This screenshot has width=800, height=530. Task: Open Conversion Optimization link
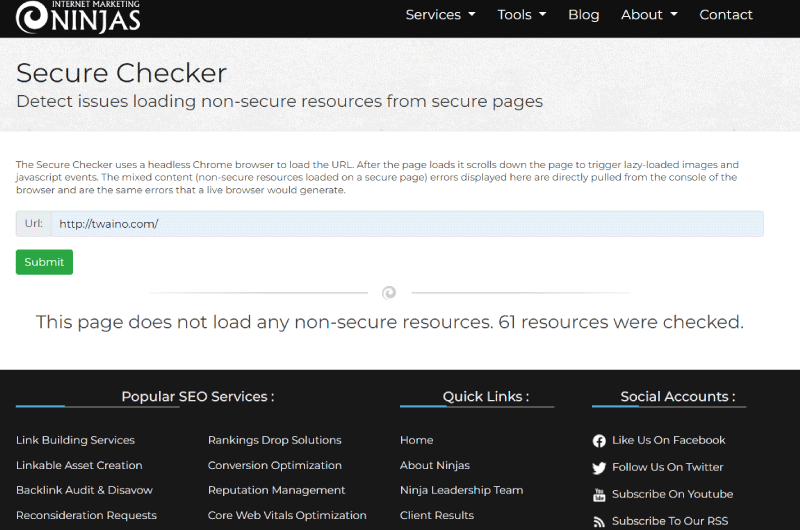274,465
